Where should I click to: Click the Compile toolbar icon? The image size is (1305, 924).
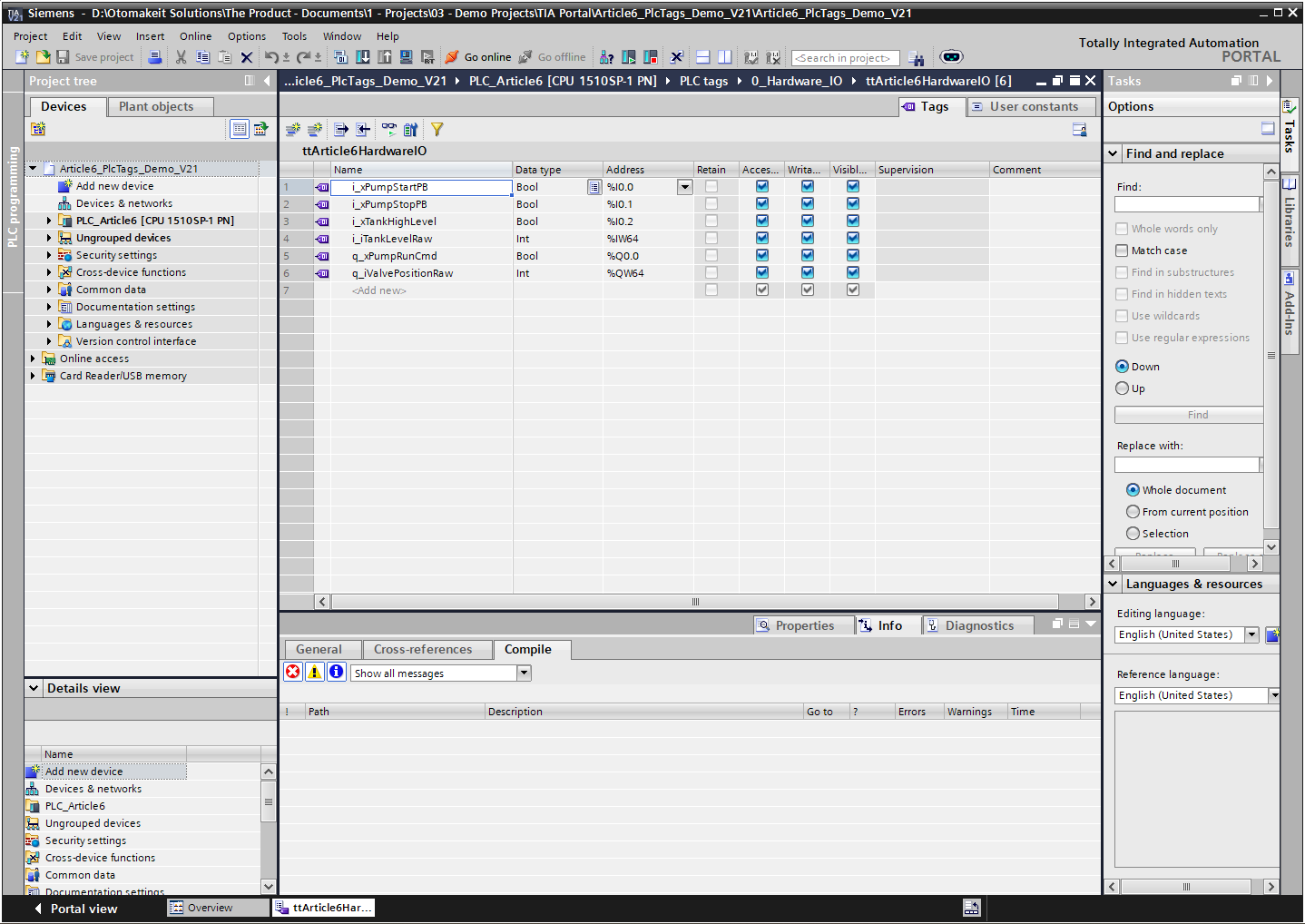(340, 57)
